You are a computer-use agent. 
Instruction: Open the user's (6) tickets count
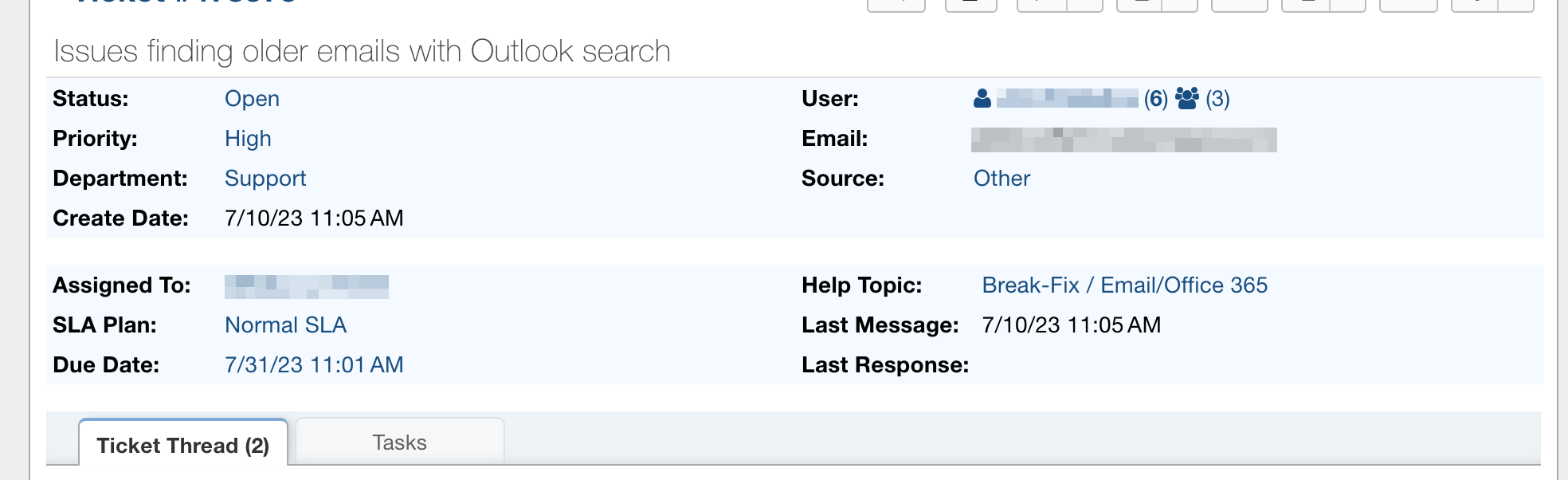(1155, 99)
